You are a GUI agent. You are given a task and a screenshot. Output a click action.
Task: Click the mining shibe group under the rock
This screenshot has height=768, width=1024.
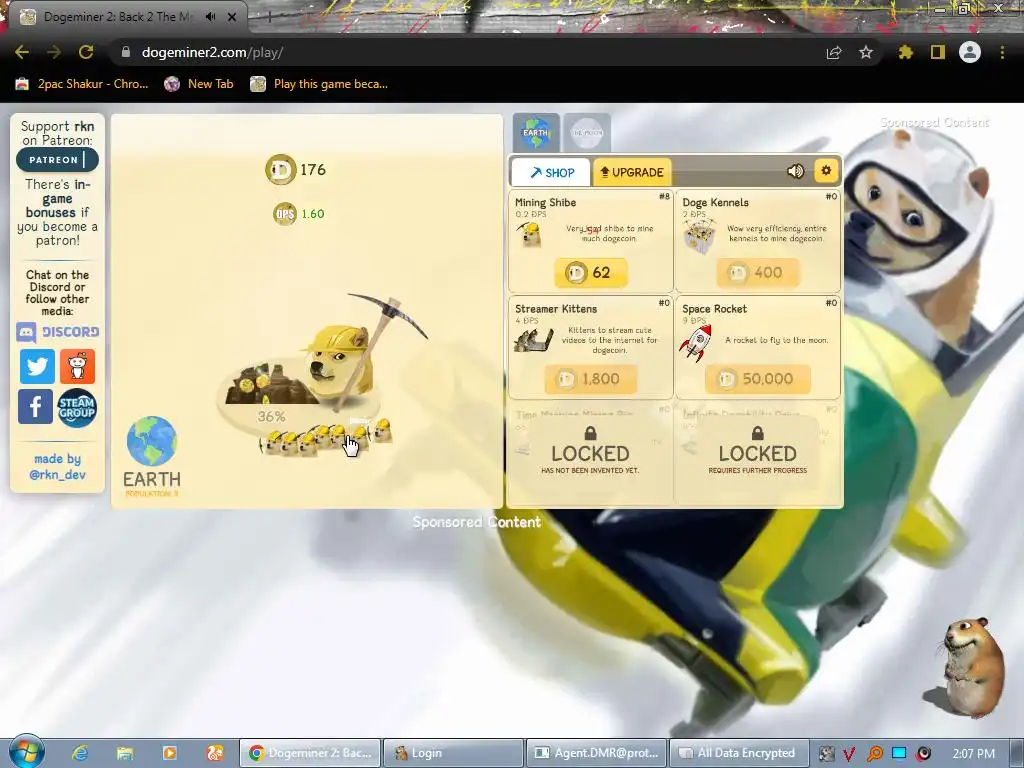click(x=325, y=438)
